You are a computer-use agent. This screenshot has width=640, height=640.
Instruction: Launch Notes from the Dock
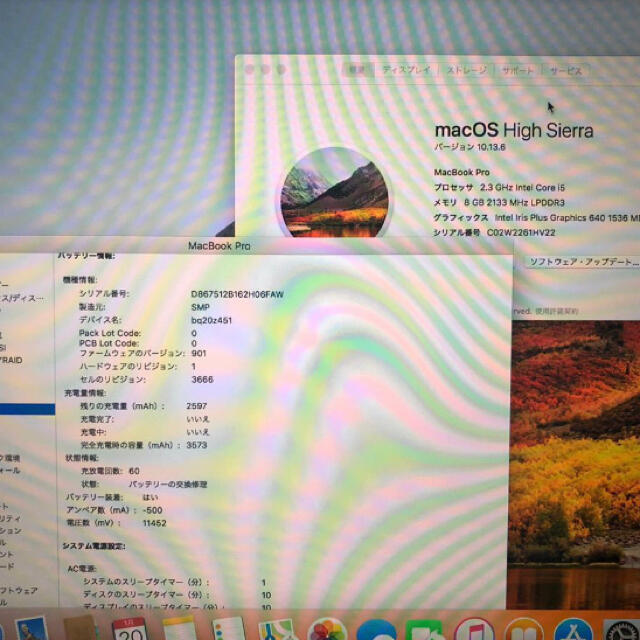pos(179,629)
